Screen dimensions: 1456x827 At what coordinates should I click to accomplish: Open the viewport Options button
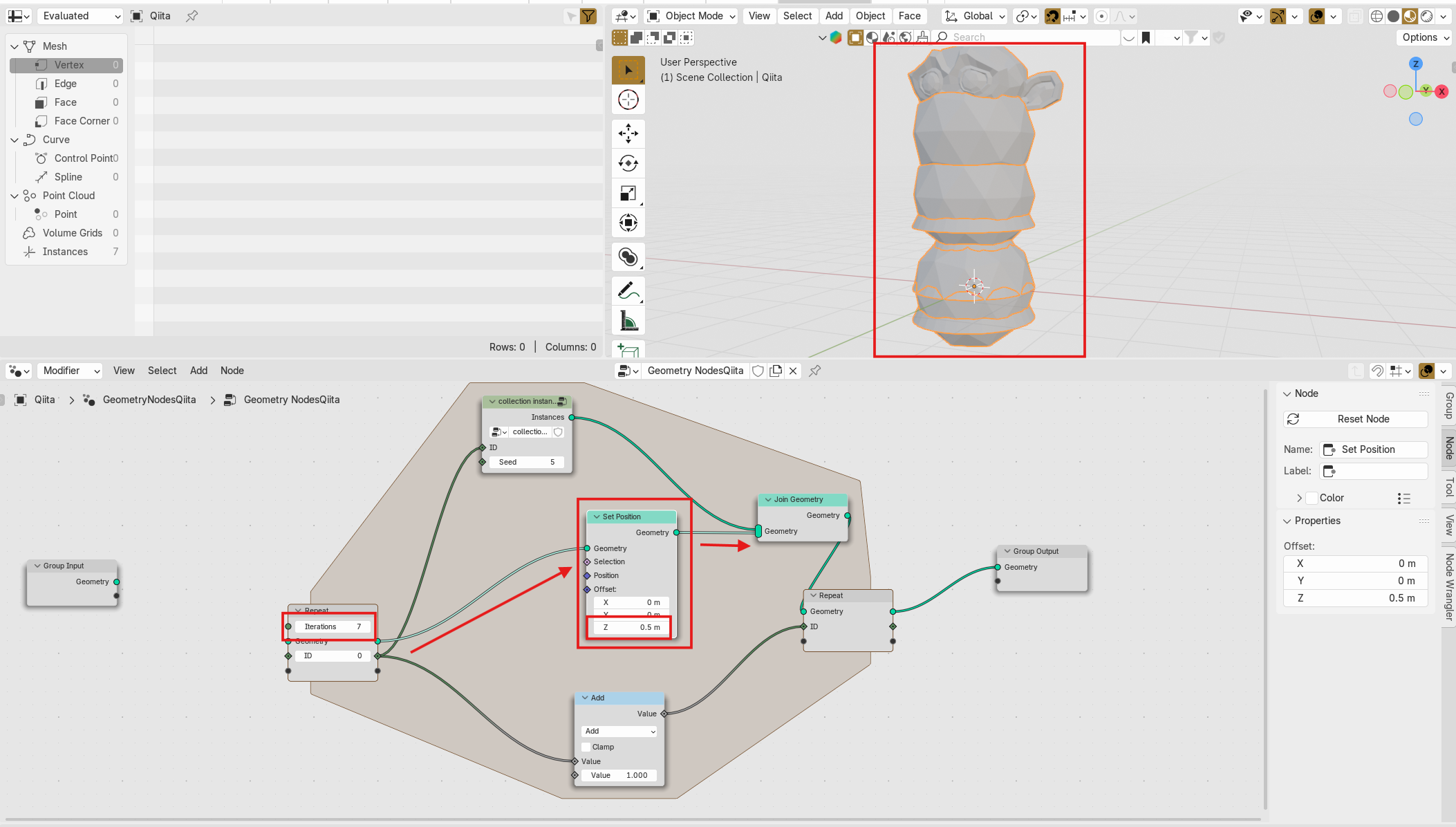click(x=1424, y=37)
